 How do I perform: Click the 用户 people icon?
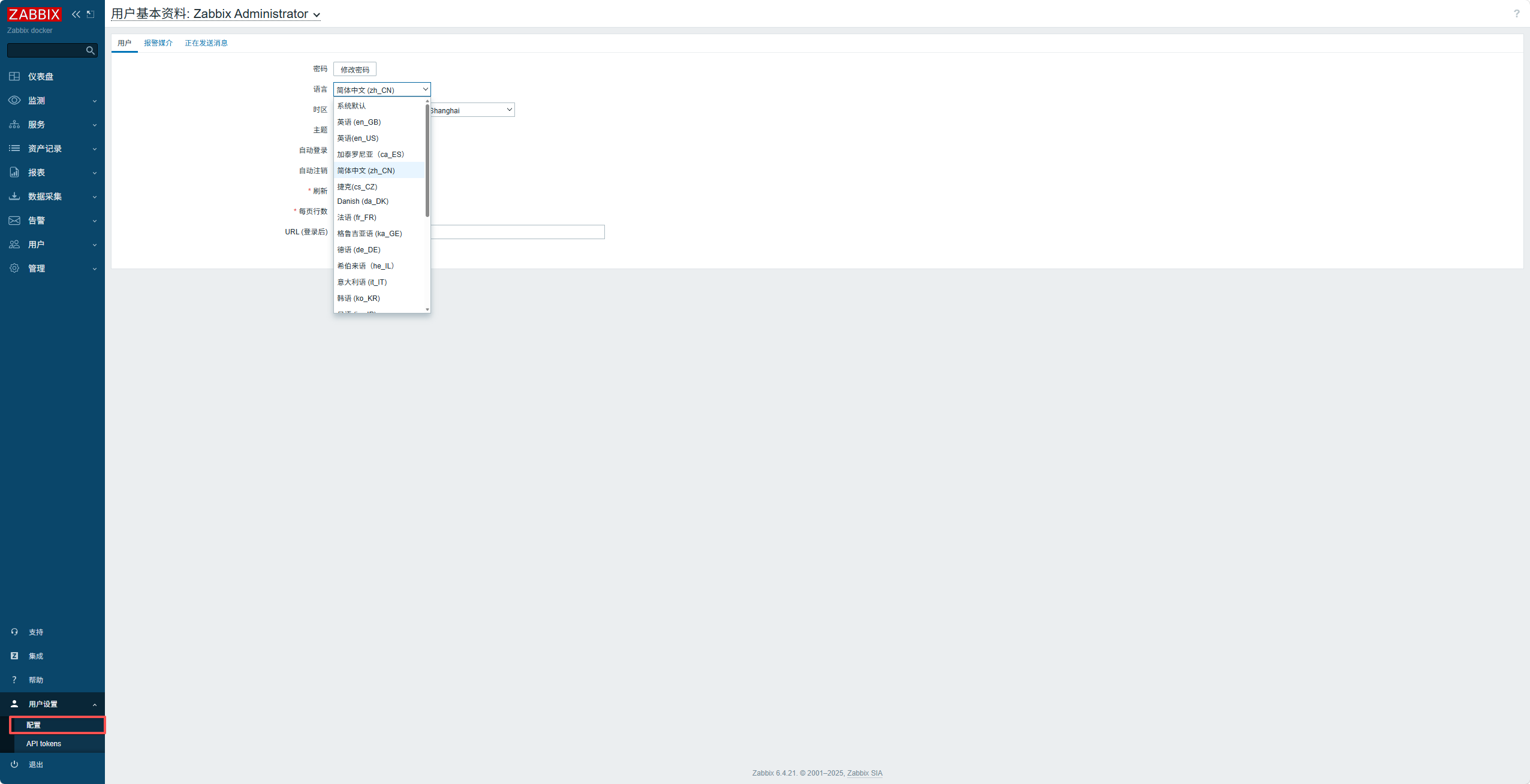14,244
